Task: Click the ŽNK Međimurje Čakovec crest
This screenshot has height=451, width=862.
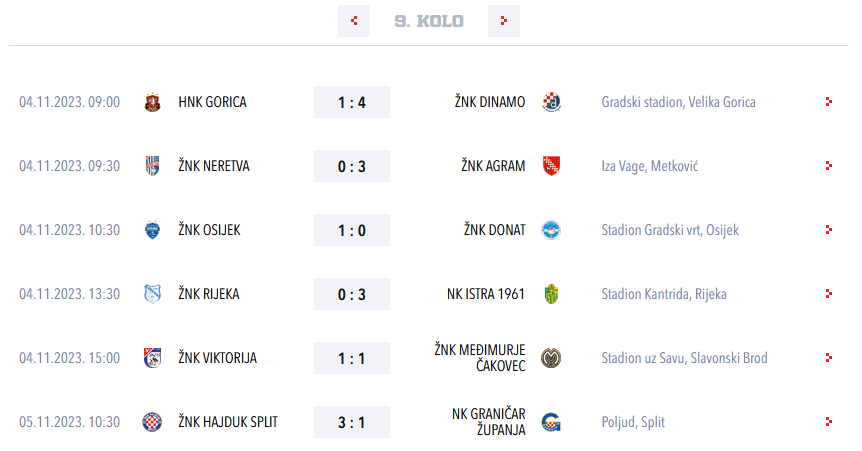Action: 551,358
